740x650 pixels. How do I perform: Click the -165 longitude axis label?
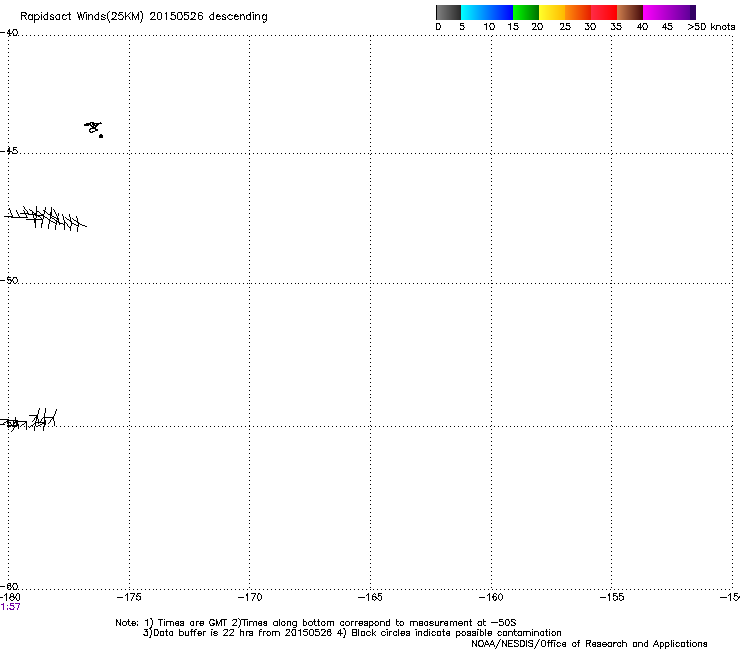tap(370, 597)
